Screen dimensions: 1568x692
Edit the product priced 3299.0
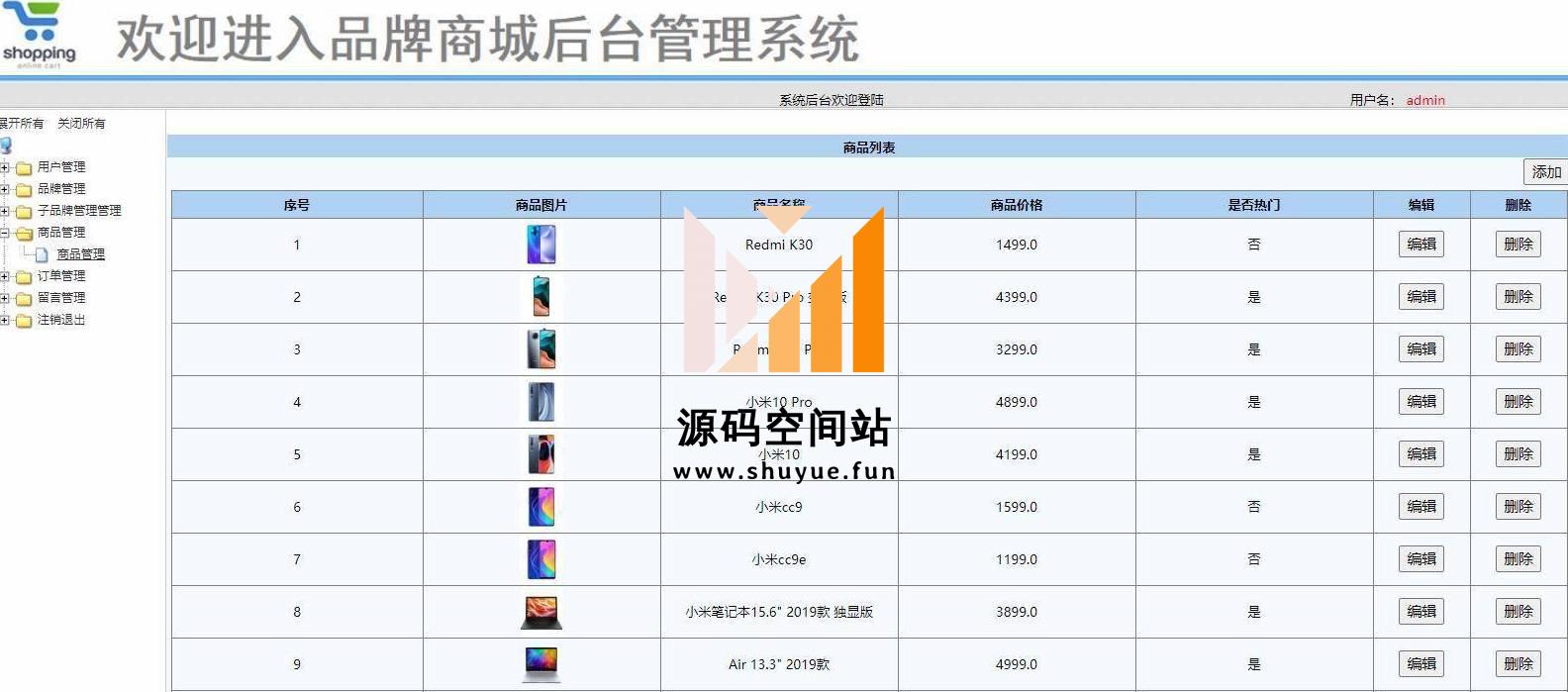(1421, 349)
